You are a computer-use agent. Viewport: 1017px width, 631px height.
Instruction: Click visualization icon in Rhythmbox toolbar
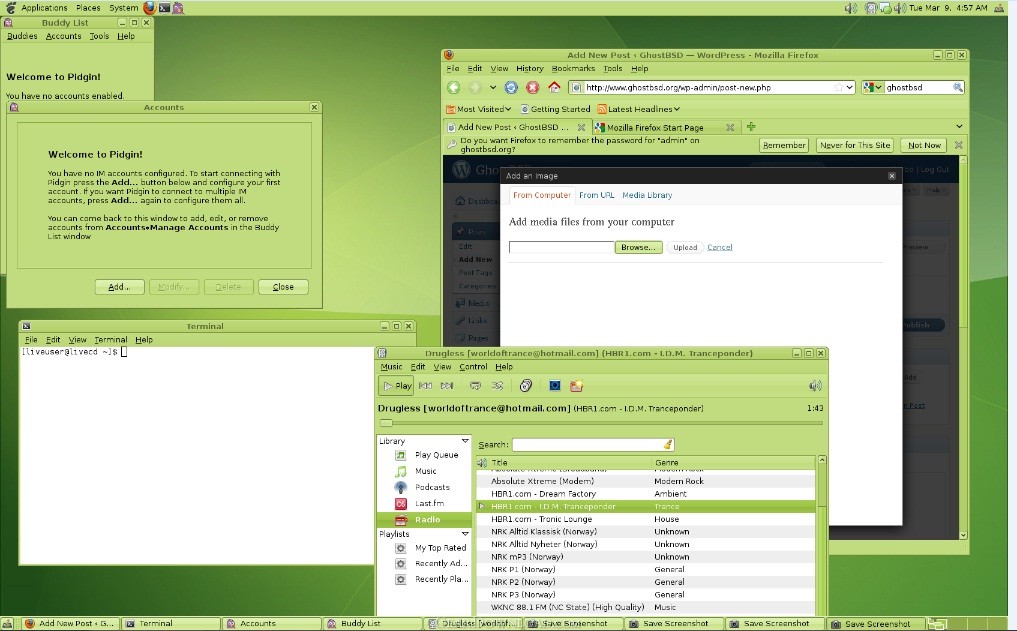[555, 386]
